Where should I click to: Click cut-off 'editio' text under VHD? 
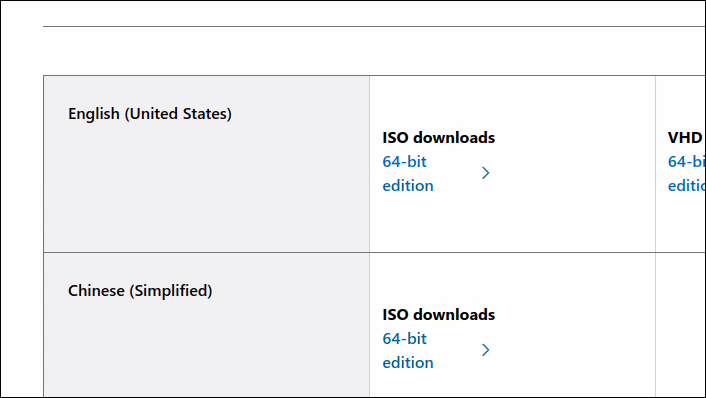(x=686, y=185)
